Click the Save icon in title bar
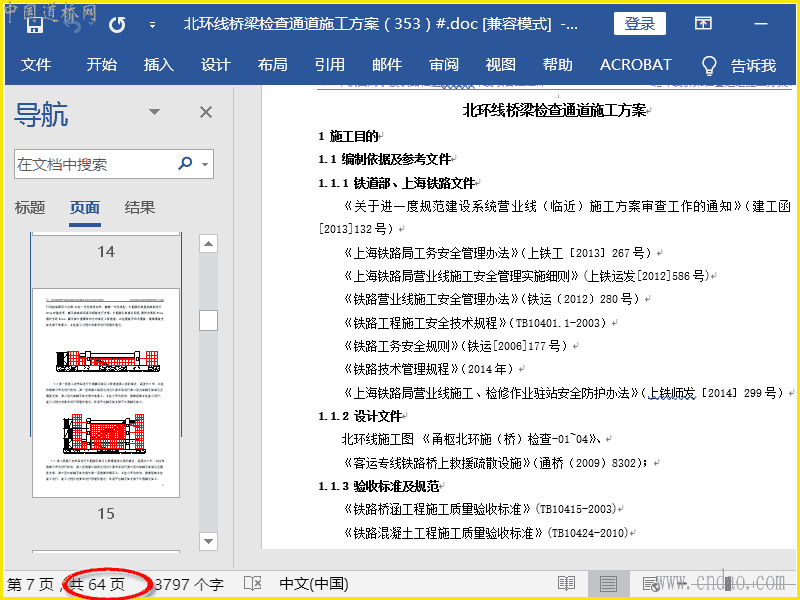This screenshot has width=800, height=600. pos(34,24)
